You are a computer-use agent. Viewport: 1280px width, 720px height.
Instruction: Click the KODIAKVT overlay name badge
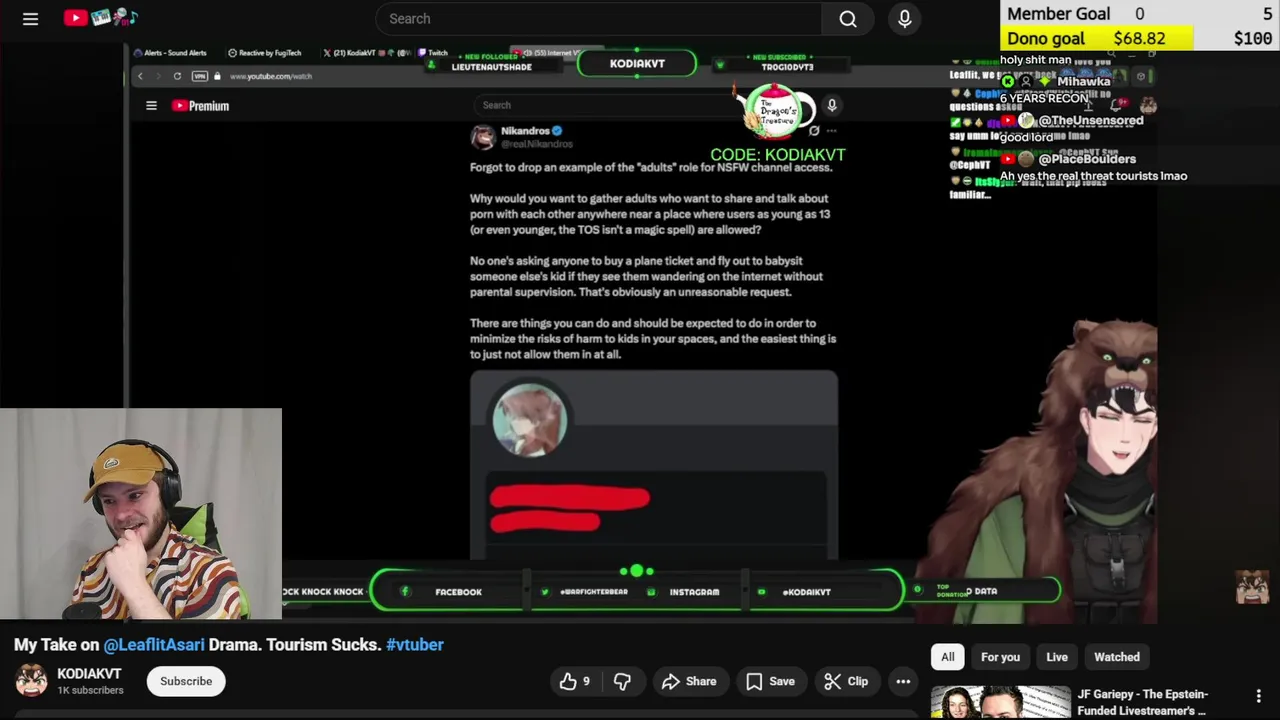pos(637,63)
